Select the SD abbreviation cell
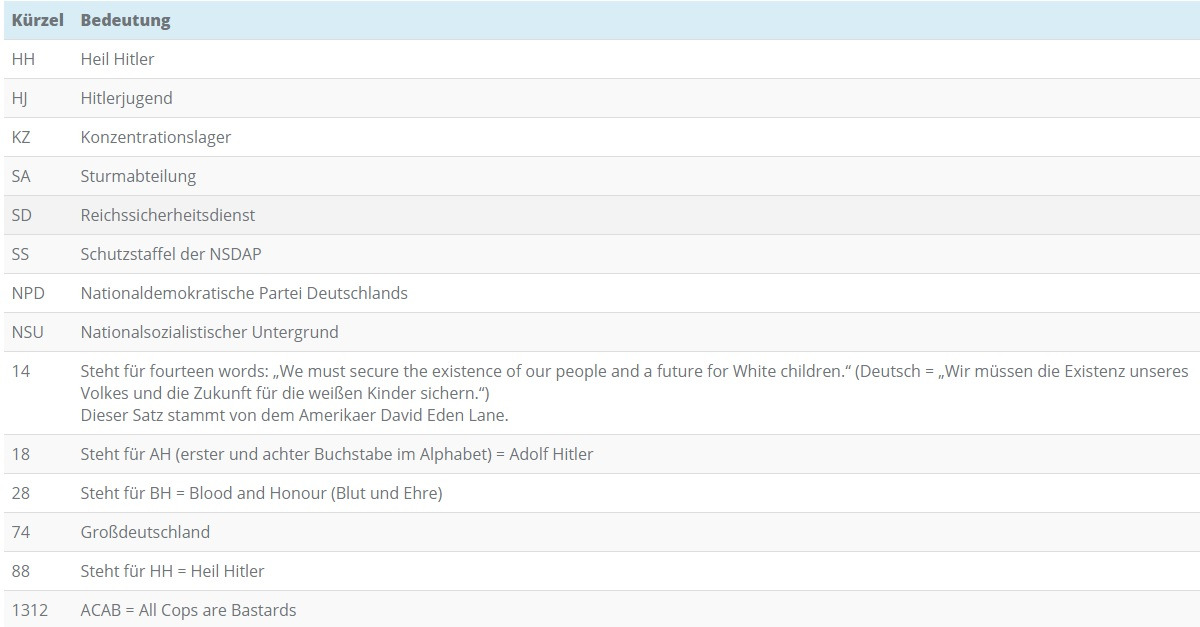The height and width of the screenshot is (627, 1200). click(x=22, y=215)
